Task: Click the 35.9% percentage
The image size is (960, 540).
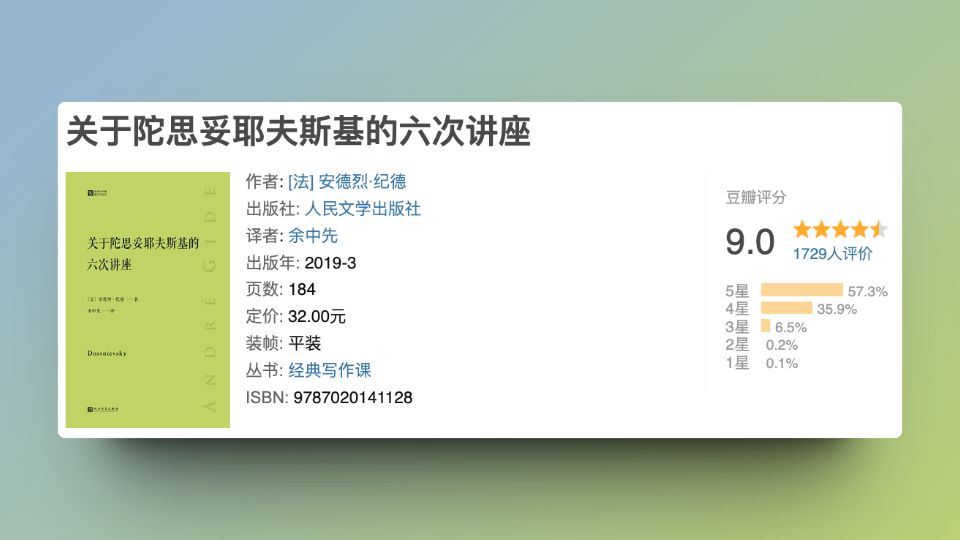Action: pyautogui.click(x=837, y=309)
